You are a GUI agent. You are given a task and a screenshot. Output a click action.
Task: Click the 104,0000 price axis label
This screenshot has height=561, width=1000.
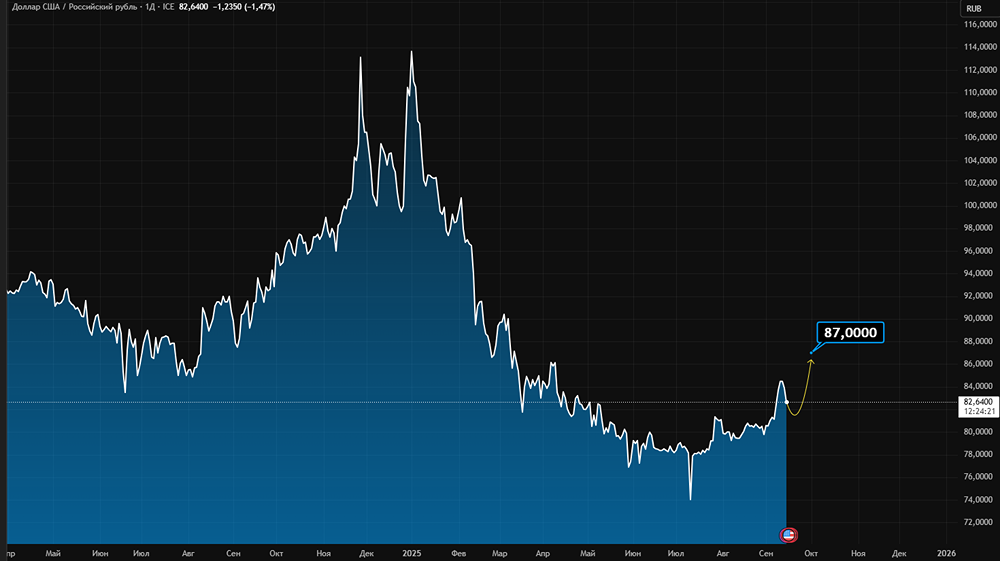[980, 160]
